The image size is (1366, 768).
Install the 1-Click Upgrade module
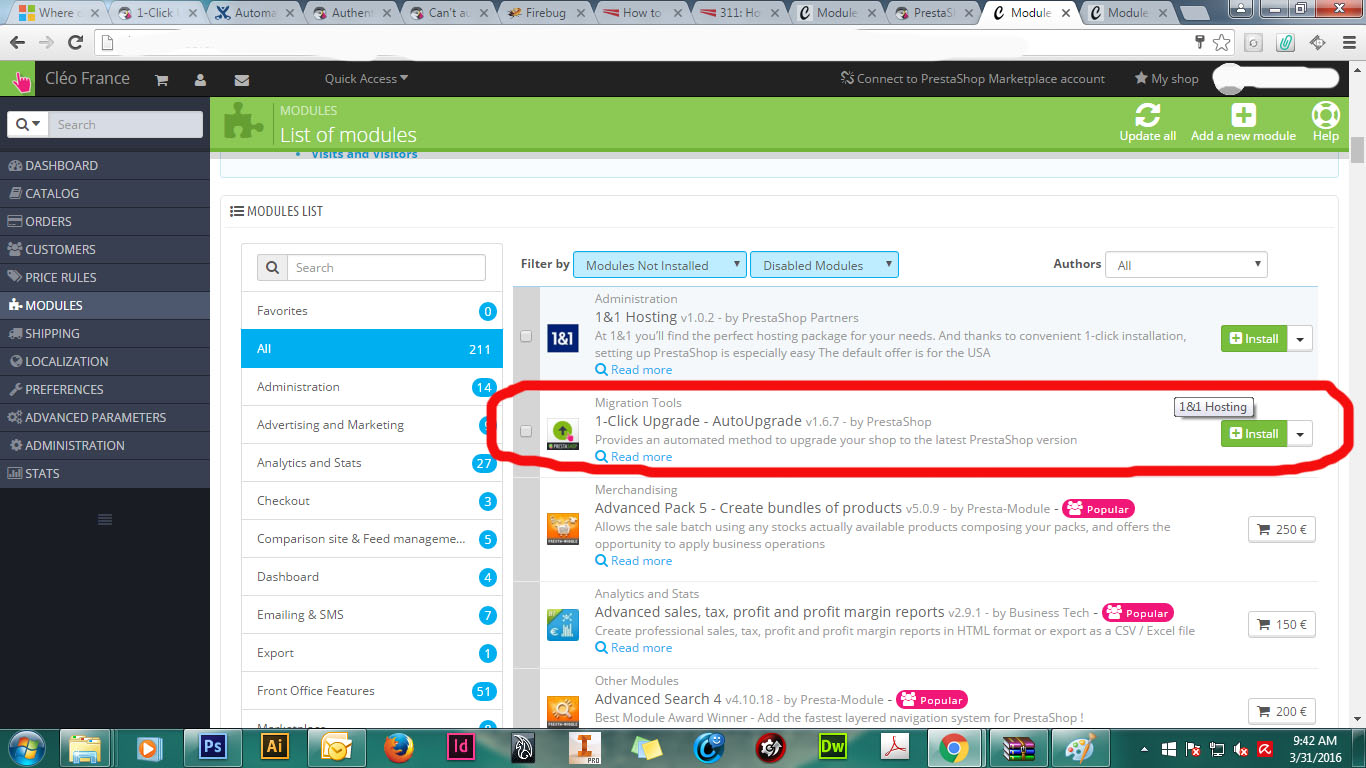[1254, 434]
